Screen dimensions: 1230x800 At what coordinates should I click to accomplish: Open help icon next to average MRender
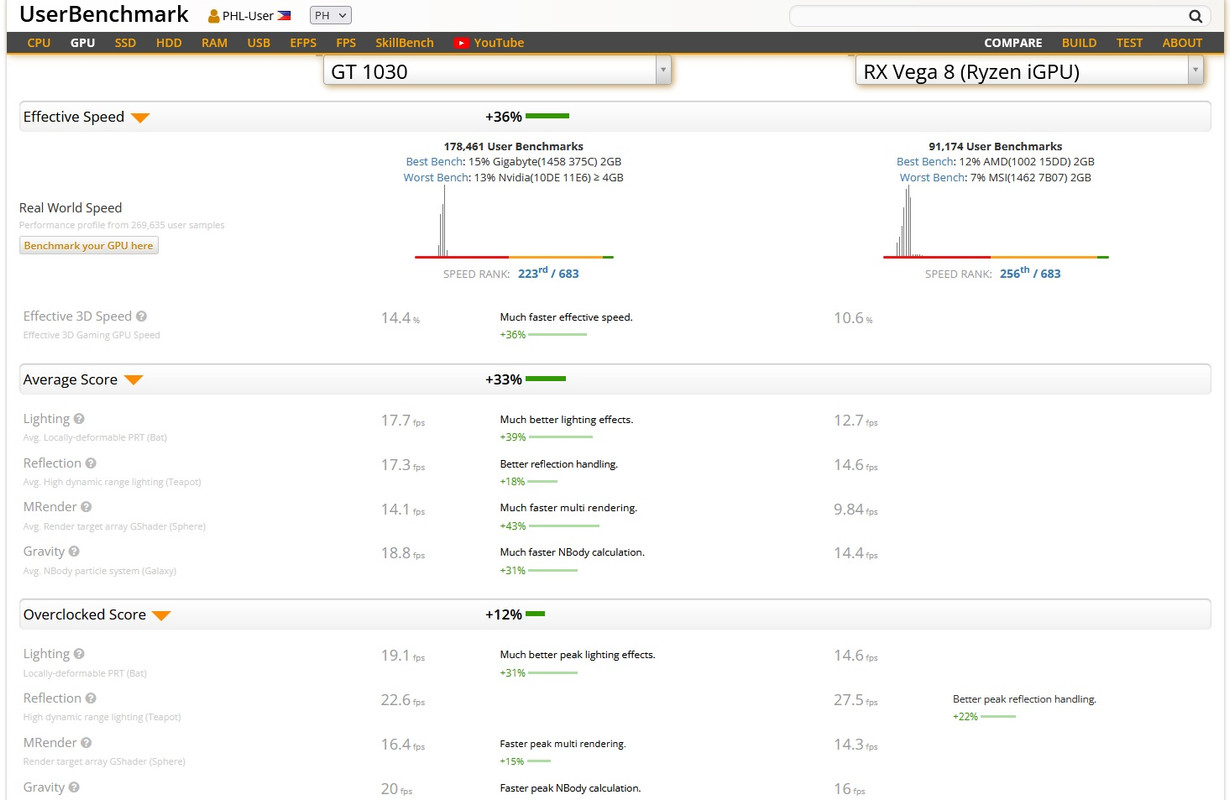86,507
